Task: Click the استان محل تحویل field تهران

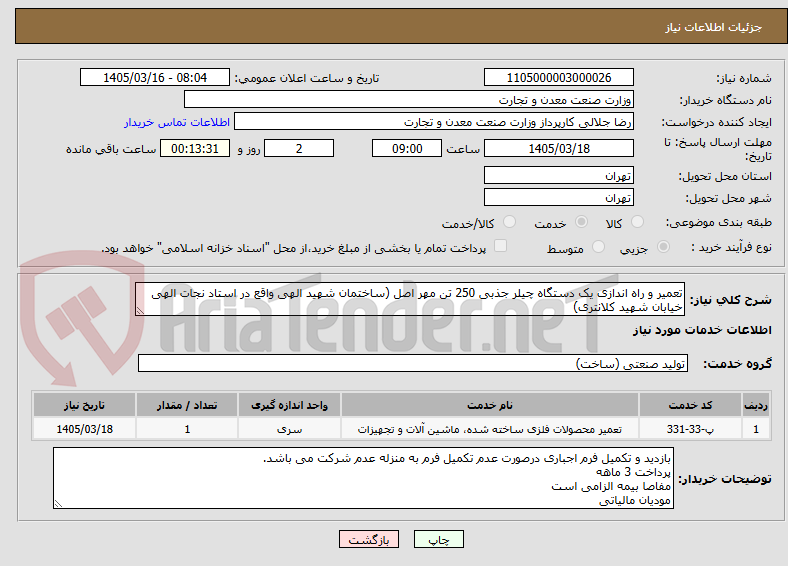Action: click(559, 175)
